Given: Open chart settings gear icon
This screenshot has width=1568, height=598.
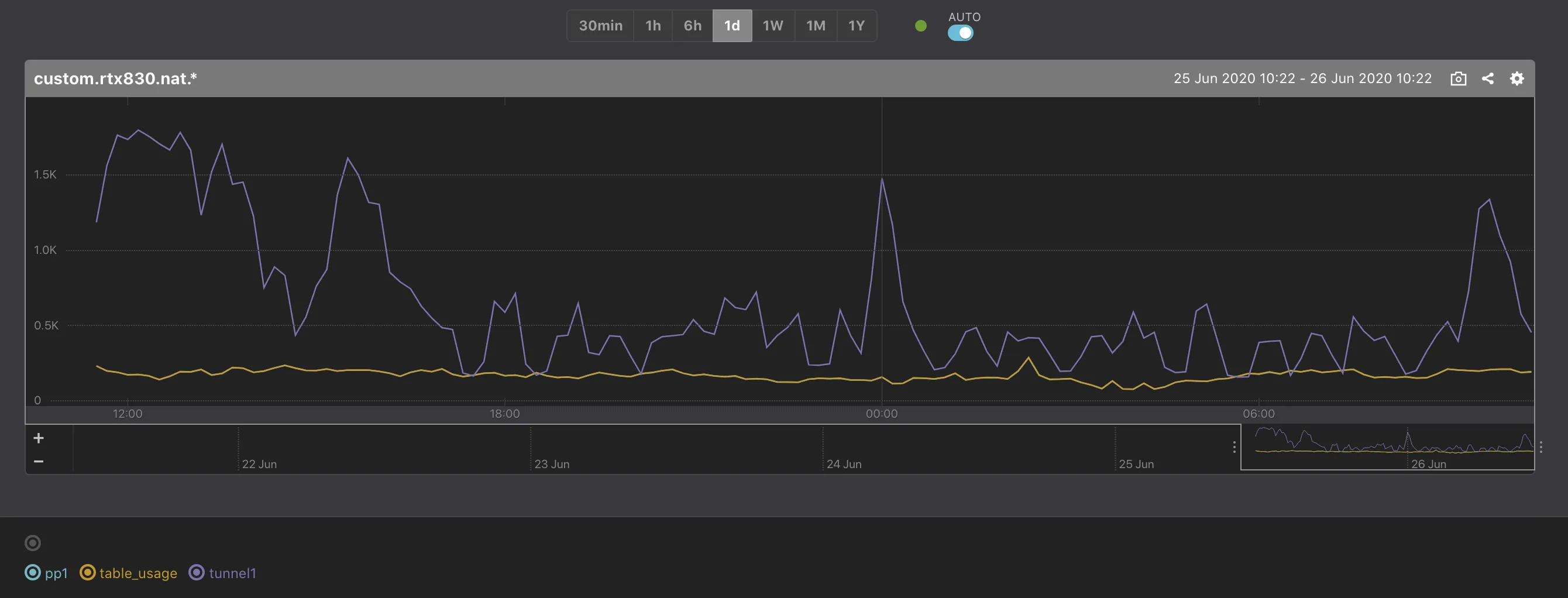Looking at the screenshot, I should (1517, 78).
